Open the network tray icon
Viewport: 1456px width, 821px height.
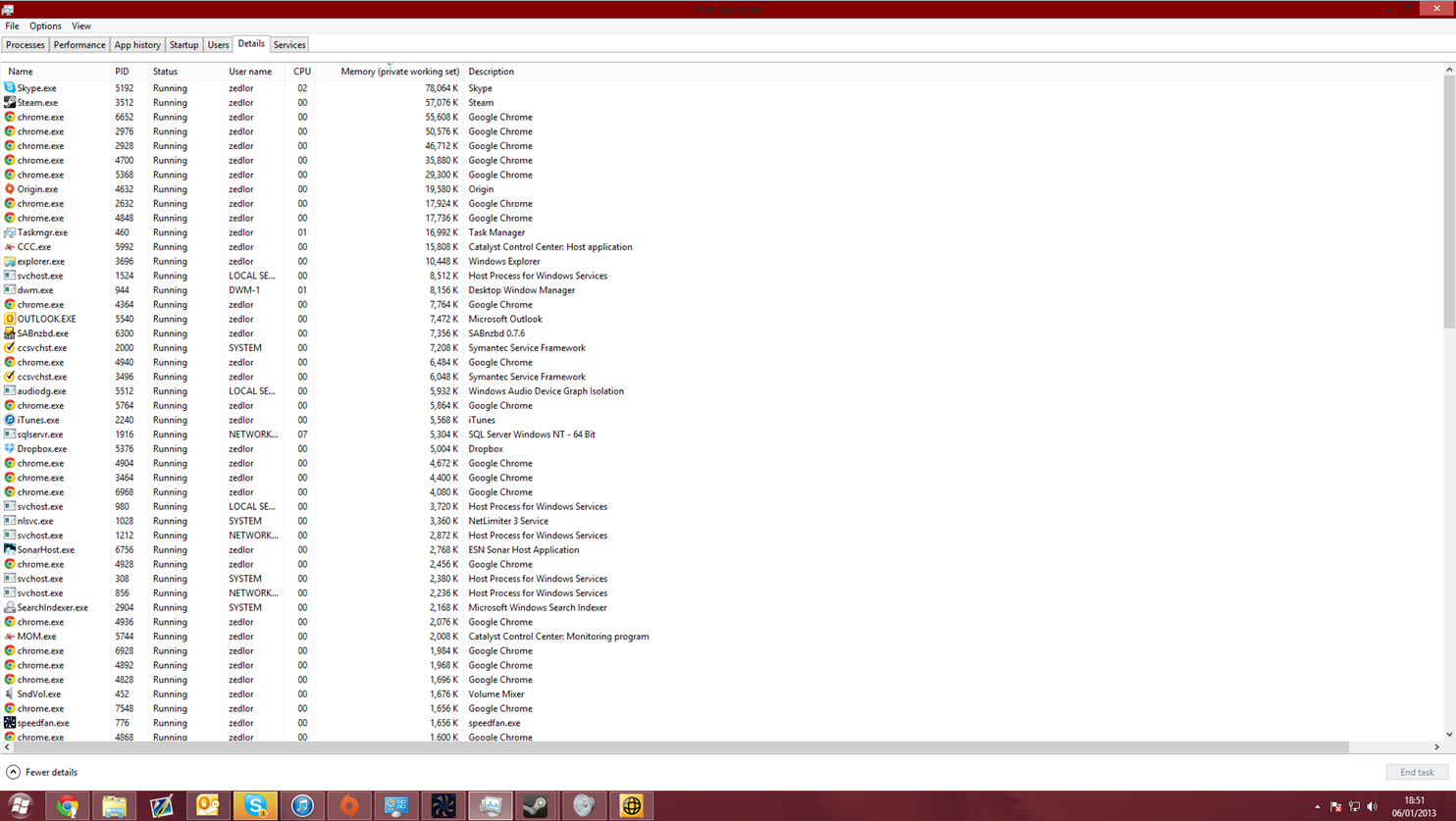click(x=1354, y=806)
